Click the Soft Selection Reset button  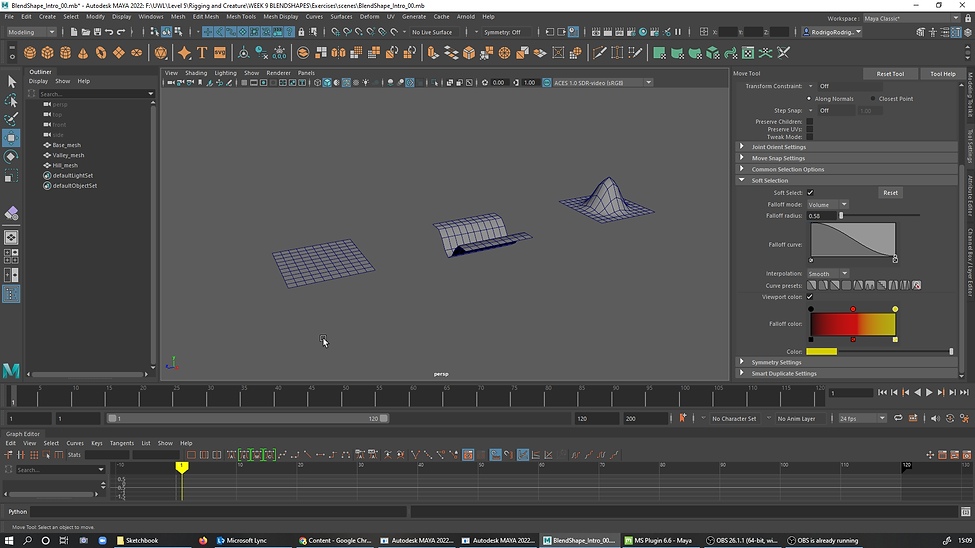tap(890, 193)
